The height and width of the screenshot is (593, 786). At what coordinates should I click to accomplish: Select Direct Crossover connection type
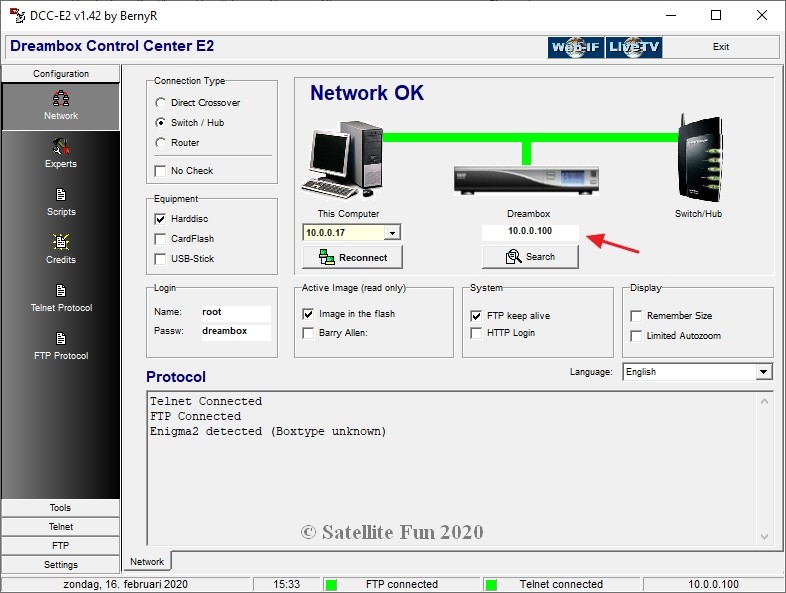click(x=160, y=103)
